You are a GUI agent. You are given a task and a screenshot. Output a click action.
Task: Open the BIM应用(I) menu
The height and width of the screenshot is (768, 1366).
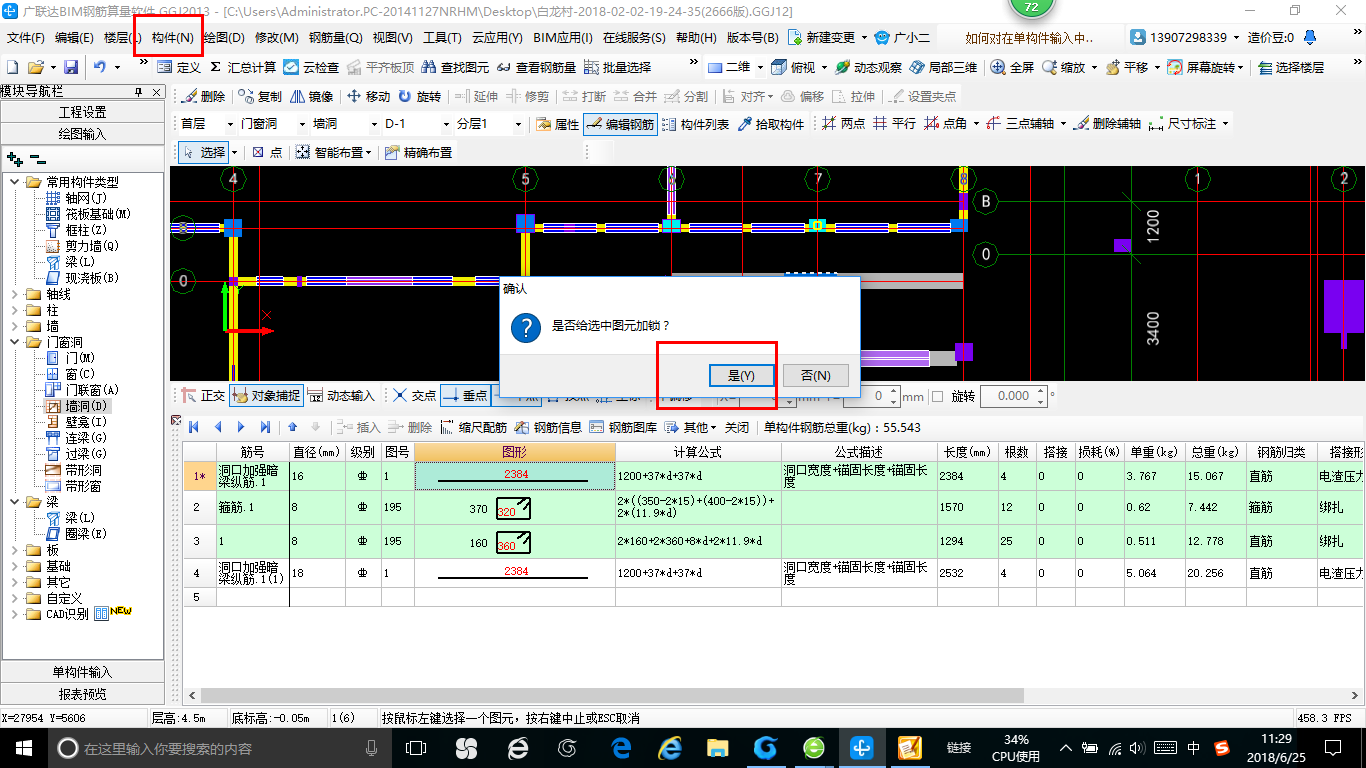pyautogui.click(x=563, y=38)
